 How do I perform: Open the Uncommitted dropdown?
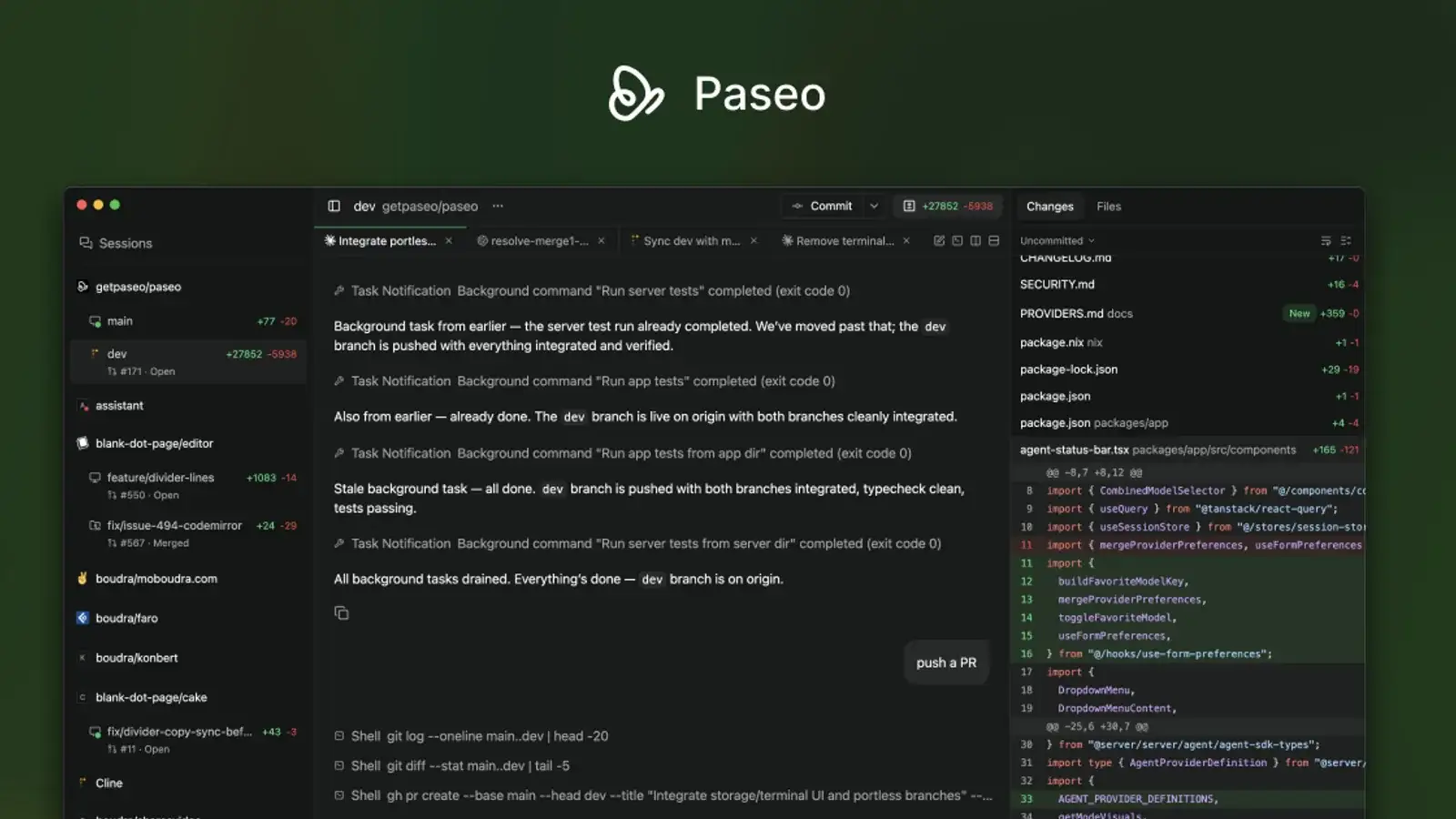coord(1057,241)
